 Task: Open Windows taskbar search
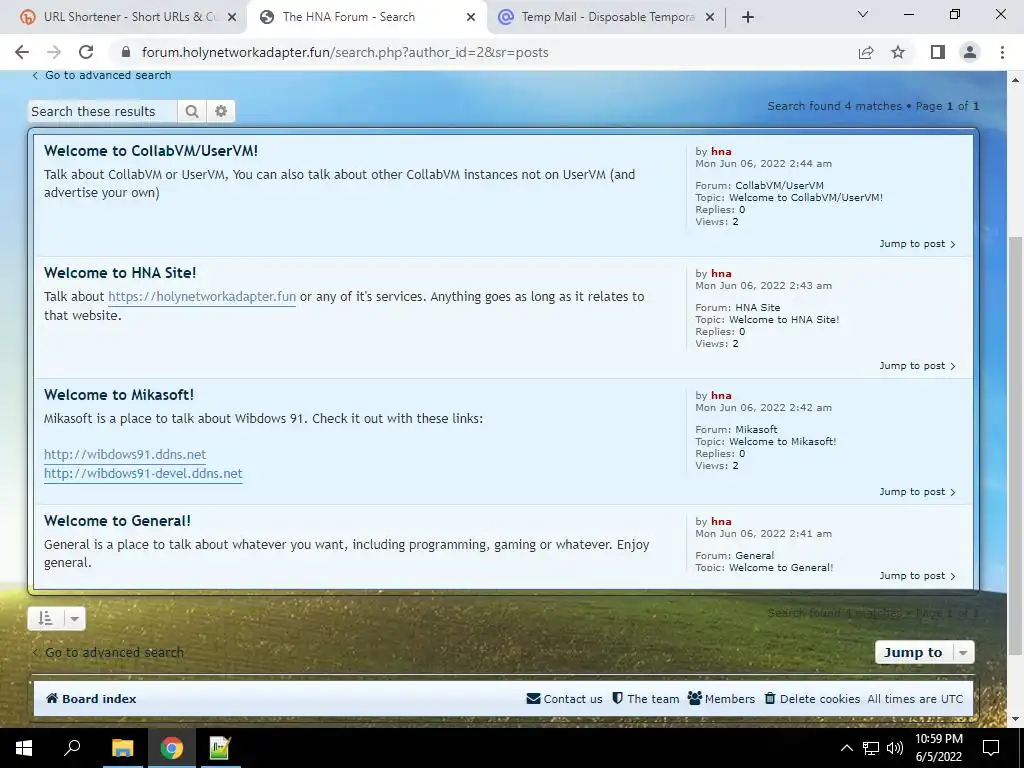coord(72,748)
